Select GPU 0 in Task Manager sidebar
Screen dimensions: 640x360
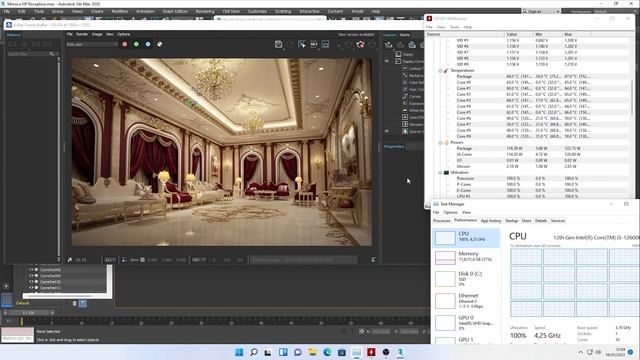[x=466, y=323]
